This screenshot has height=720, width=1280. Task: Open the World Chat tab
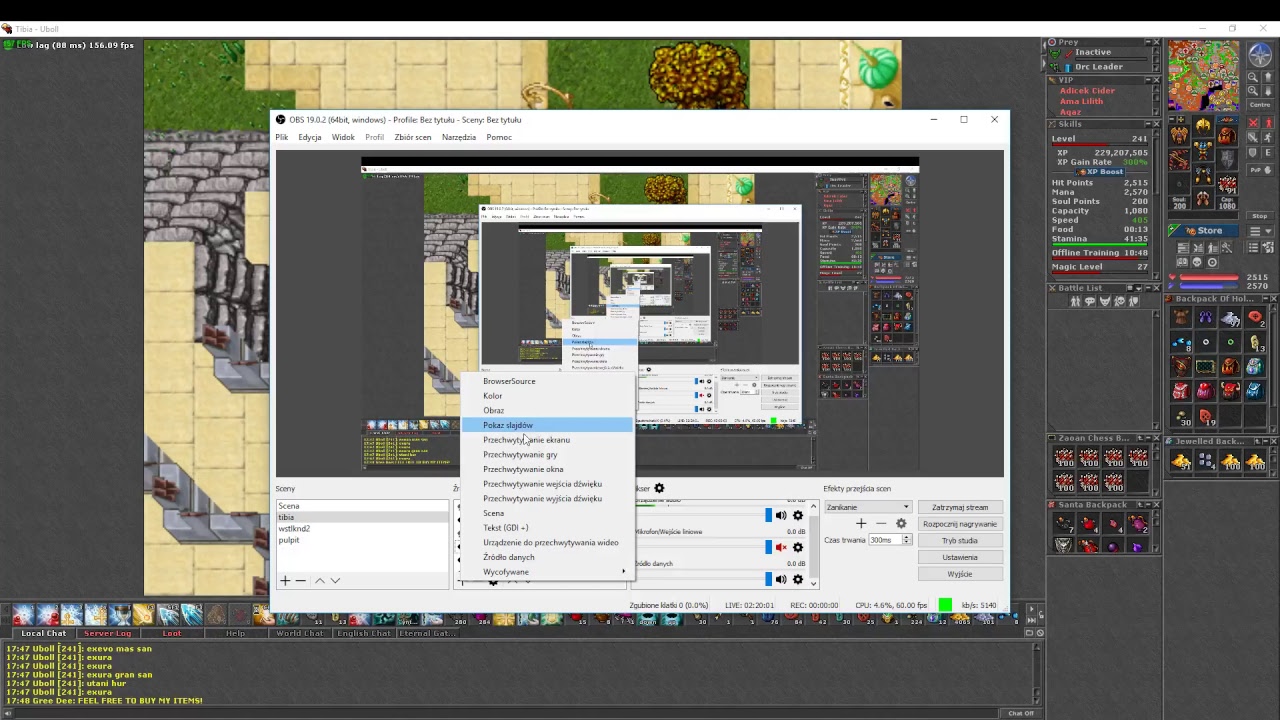tap(300, 633)
